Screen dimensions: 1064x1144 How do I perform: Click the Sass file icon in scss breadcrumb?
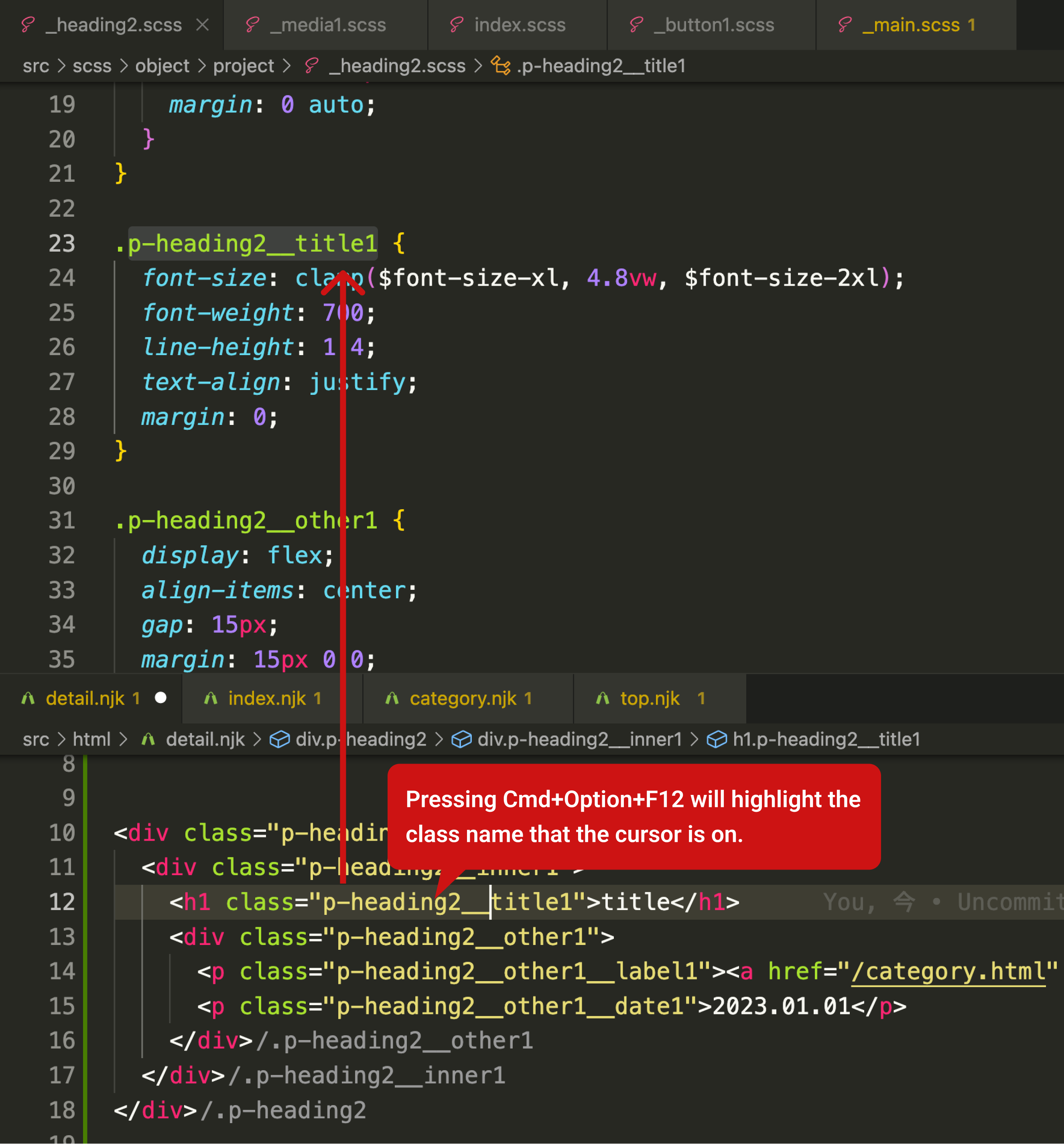[311, 65]
